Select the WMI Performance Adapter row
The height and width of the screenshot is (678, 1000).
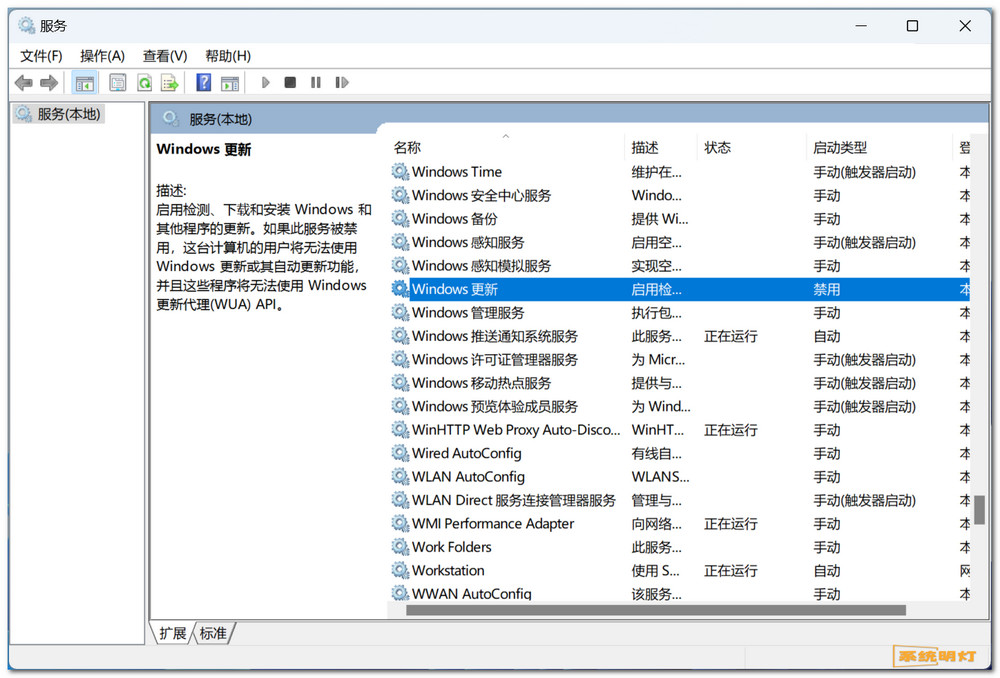click(x=679, y=524)
